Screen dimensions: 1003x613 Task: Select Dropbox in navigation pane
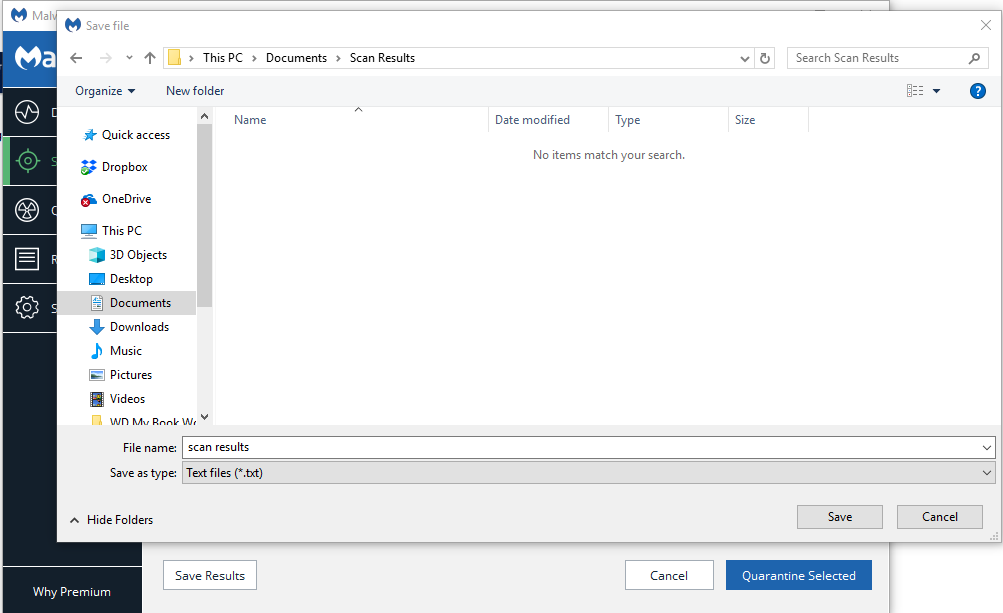pos(124,167)
